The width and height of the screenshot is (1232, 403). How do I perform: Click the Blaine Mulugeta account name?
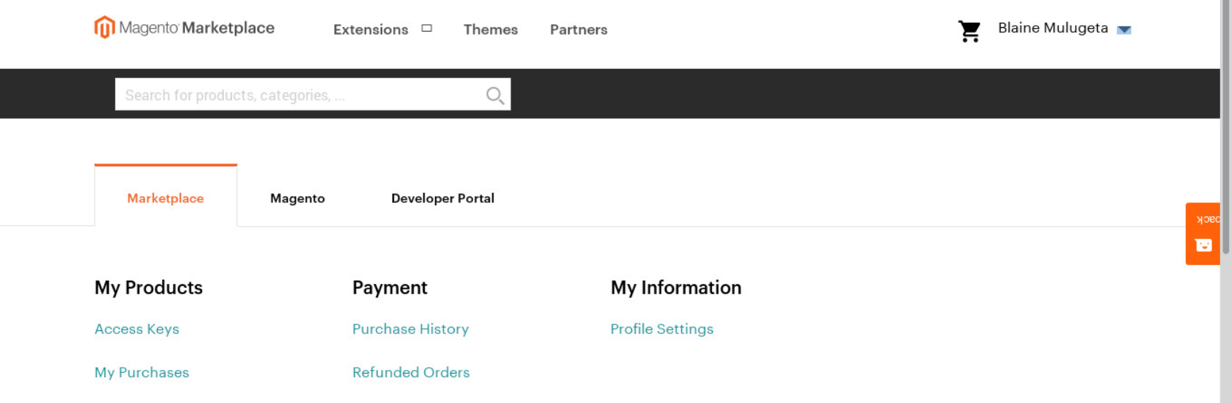(1053, 28)
